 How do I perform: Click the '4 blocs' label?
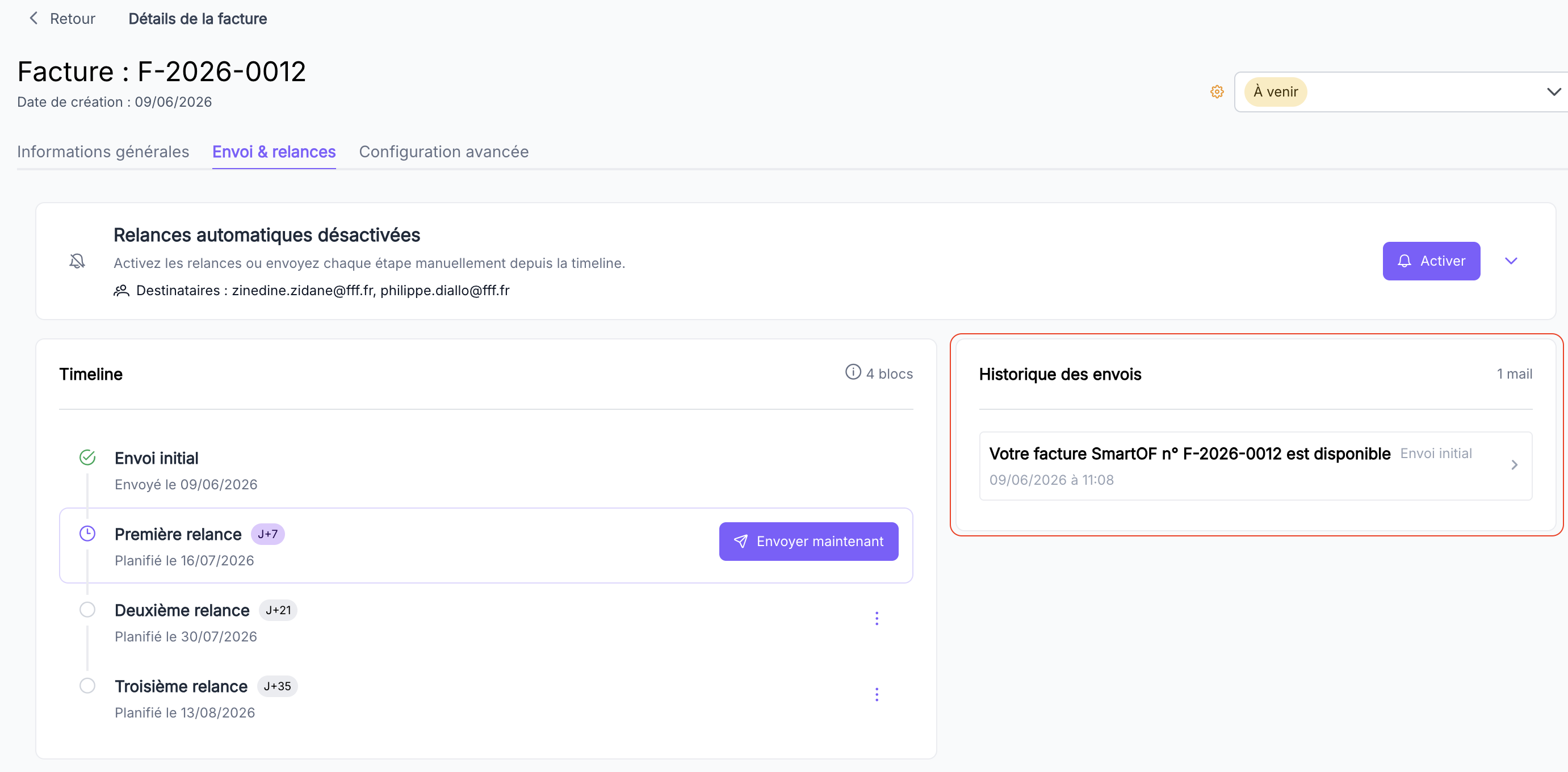(x=889, y=374)
